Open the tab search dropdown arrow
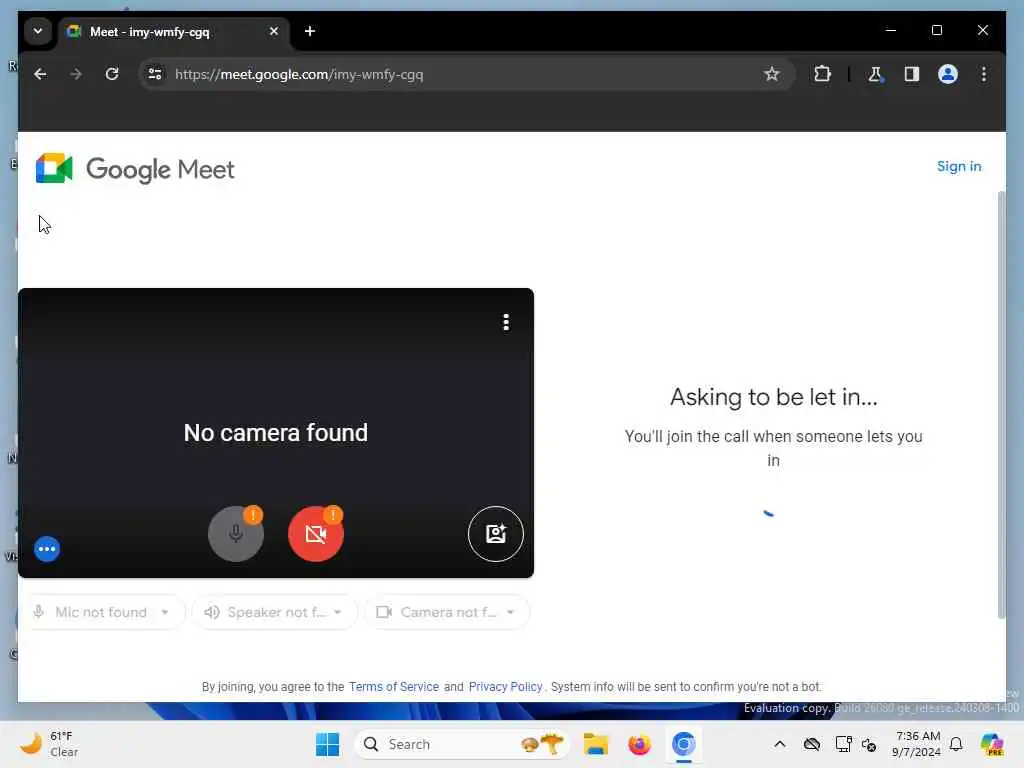Image resolution: width=1024 pixels, height=768 pixels. click(x=38, y=31)
